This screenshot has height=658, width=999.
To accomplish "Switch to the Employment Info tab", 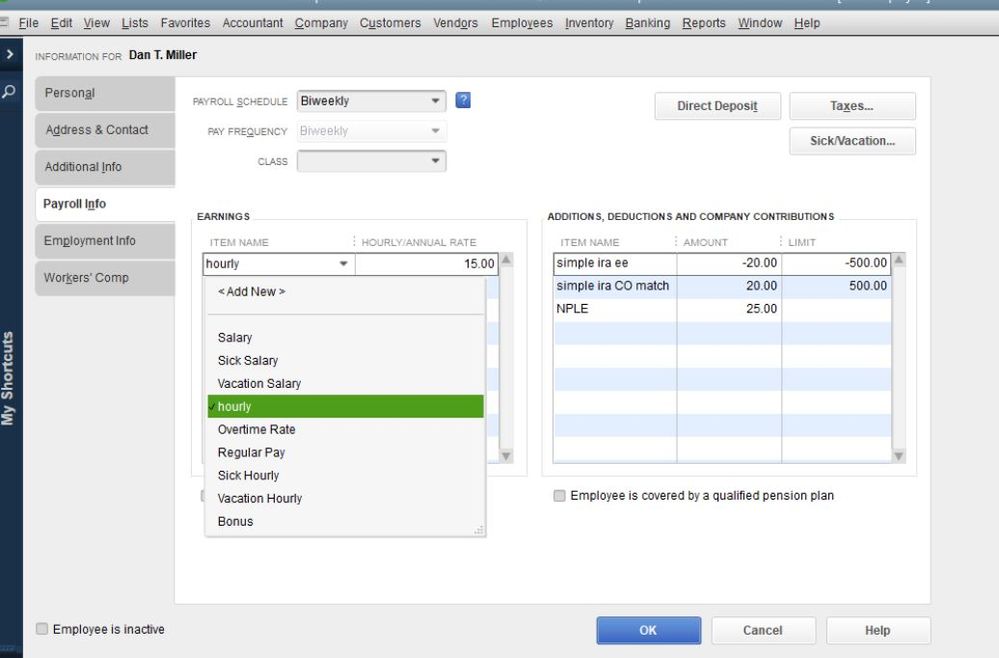I will (105, 241).
